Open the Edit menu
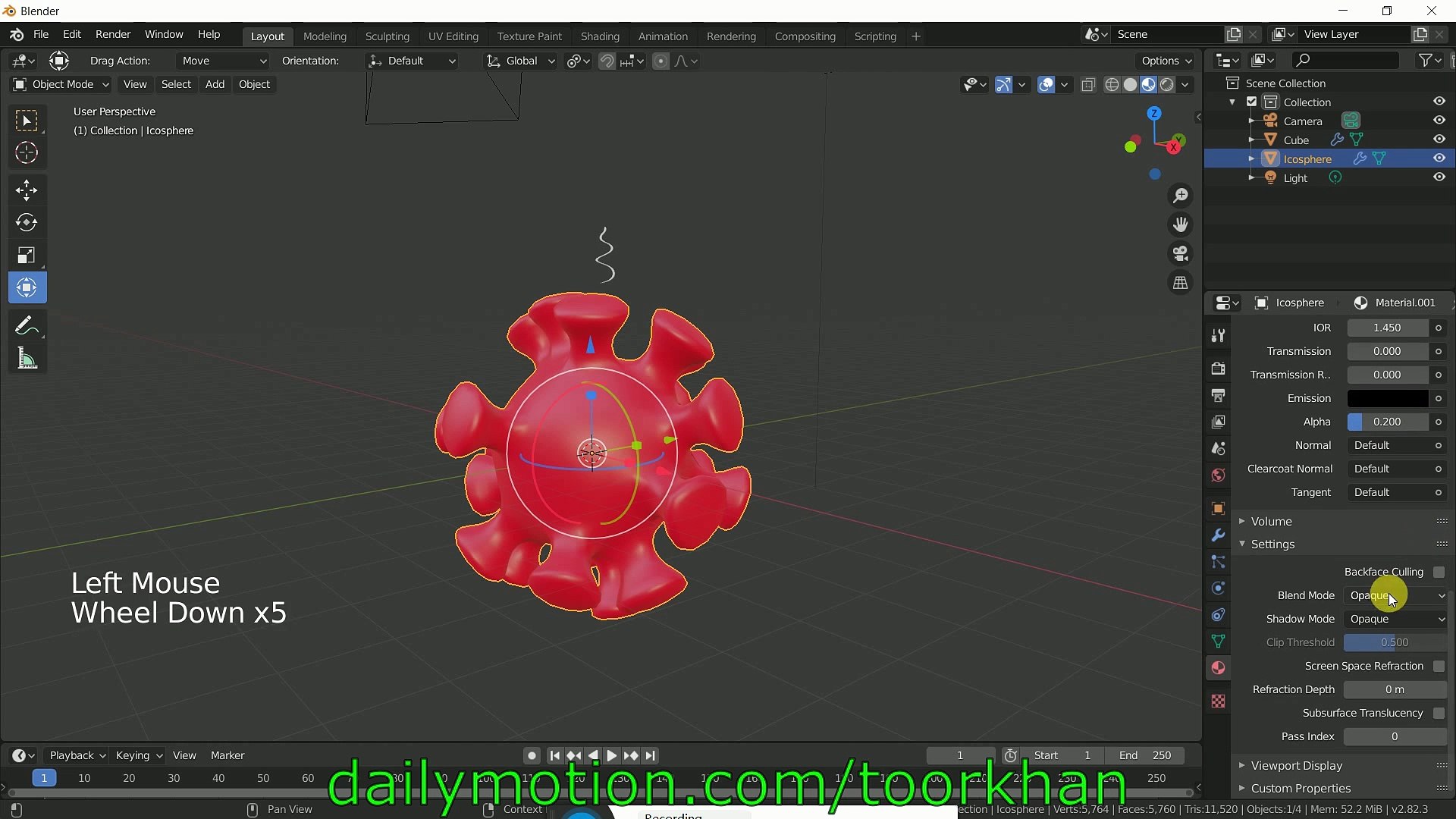Image resolution: width=1456 pixels, height=819 pixels. click(71, 34)
